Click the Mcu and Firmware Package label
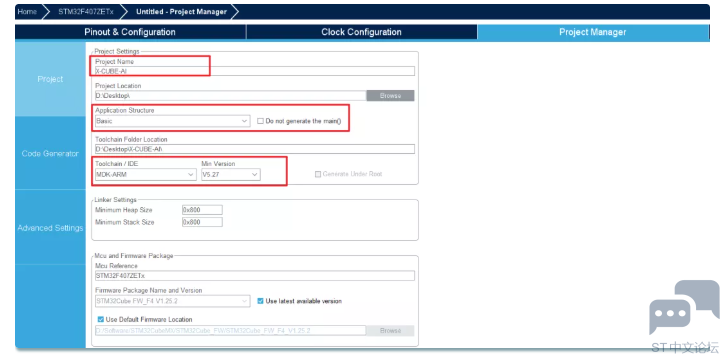Screen dimensions: 728x363 click(134, 256)
